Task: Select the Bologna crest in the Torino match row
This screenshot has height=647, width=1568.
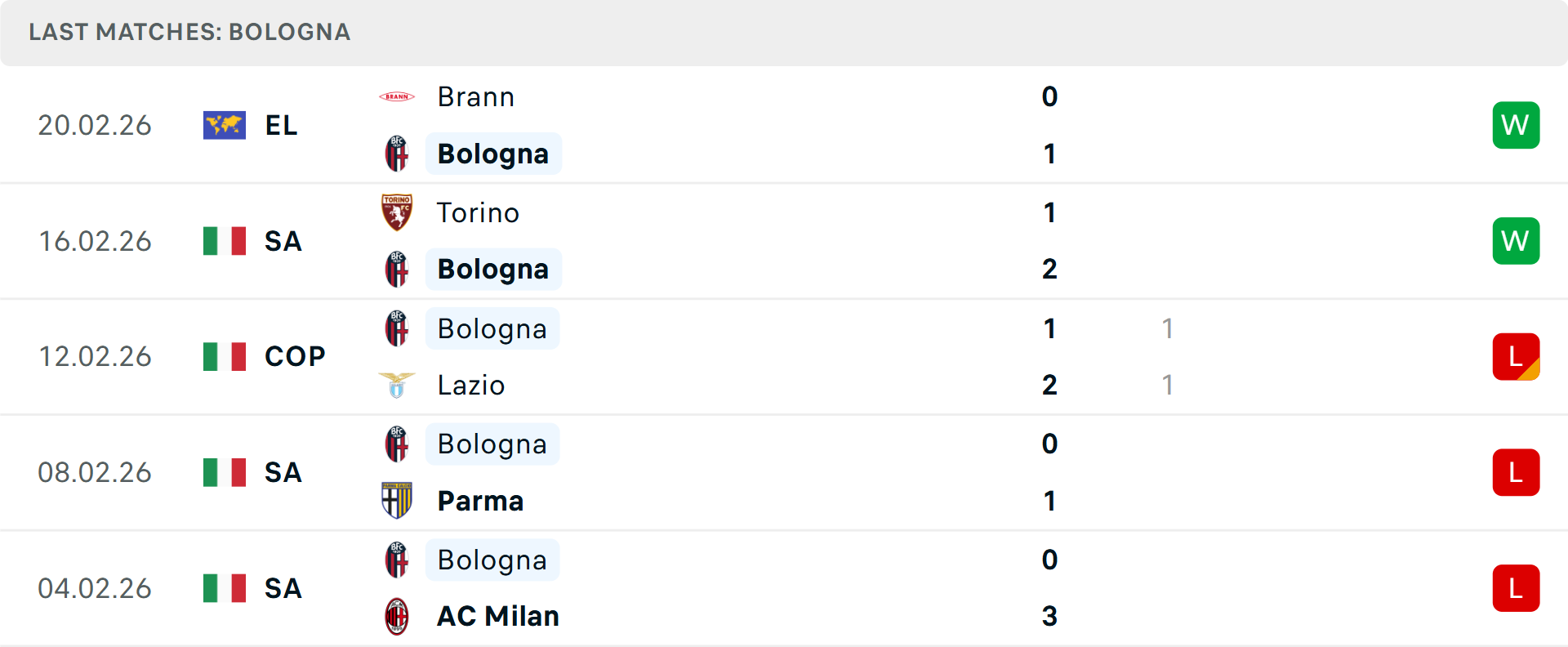Action: [397, 269]
